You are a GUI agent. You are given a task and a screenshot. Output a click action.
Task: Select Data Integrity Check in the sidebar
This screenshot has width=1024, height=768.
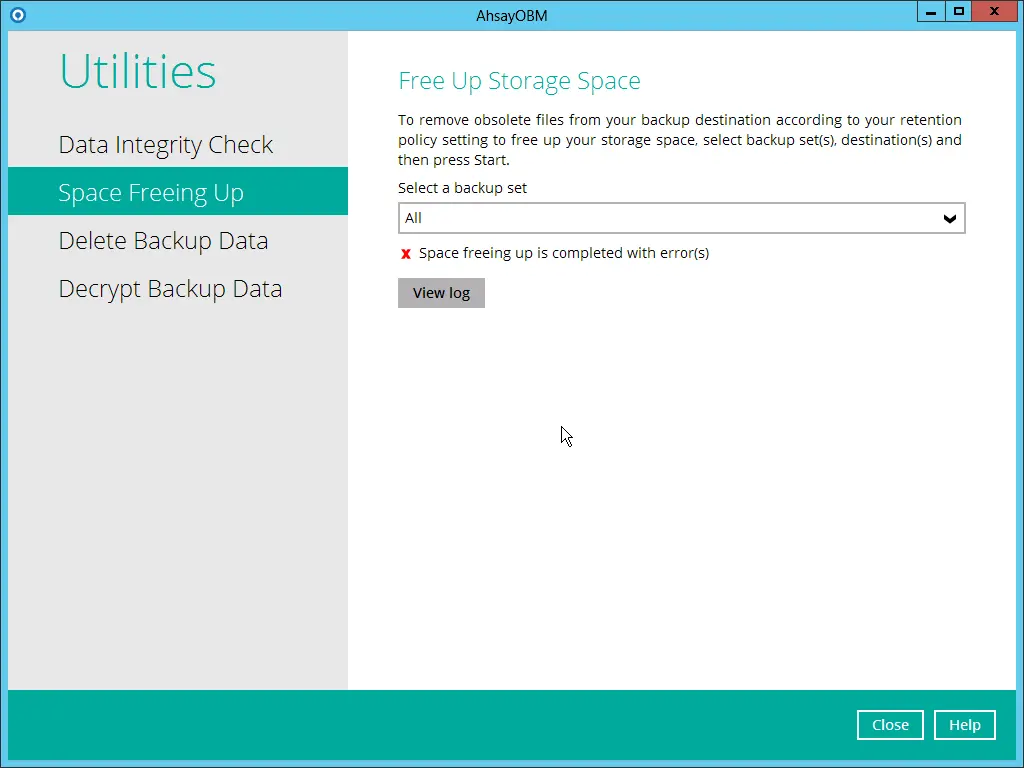(166, 144)
